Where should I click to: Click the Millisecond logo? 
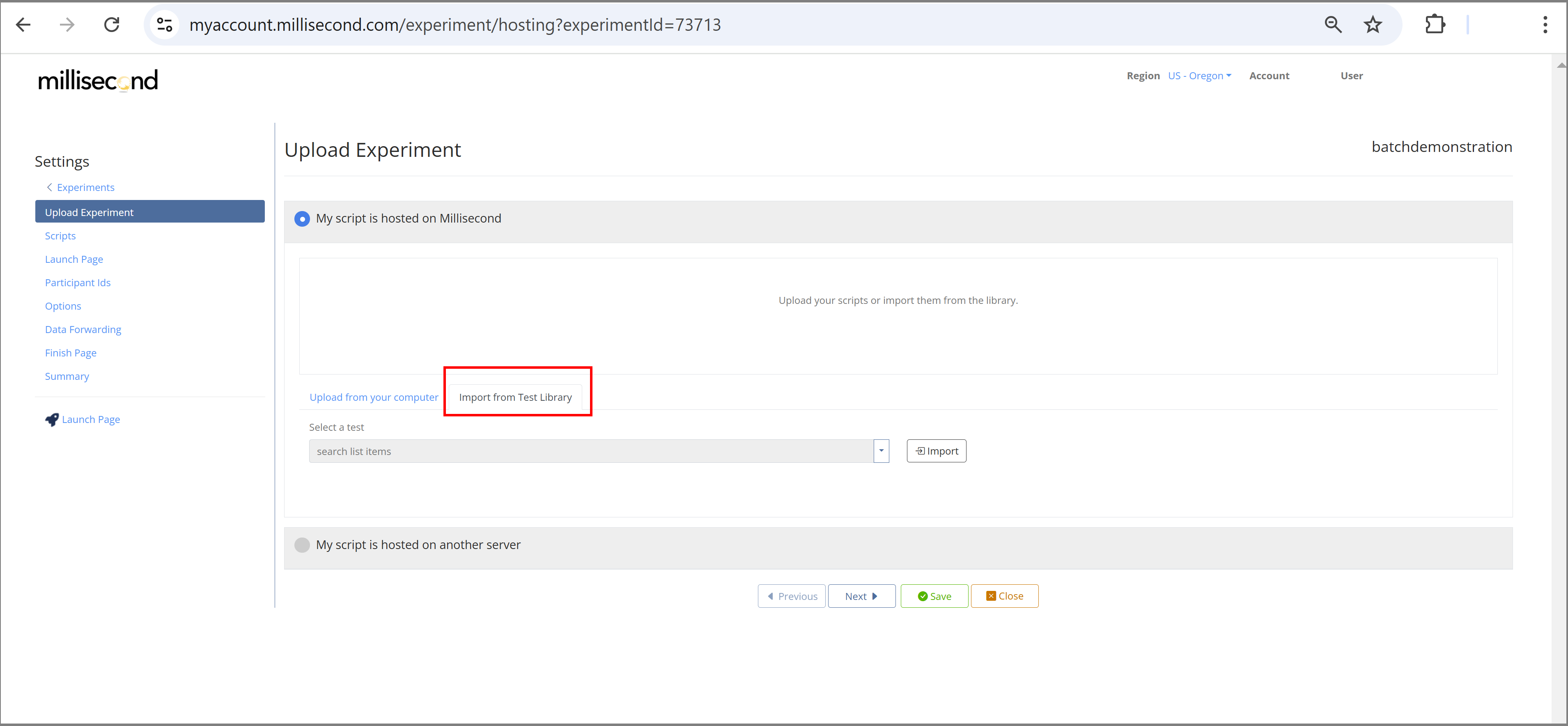(98, 80)
